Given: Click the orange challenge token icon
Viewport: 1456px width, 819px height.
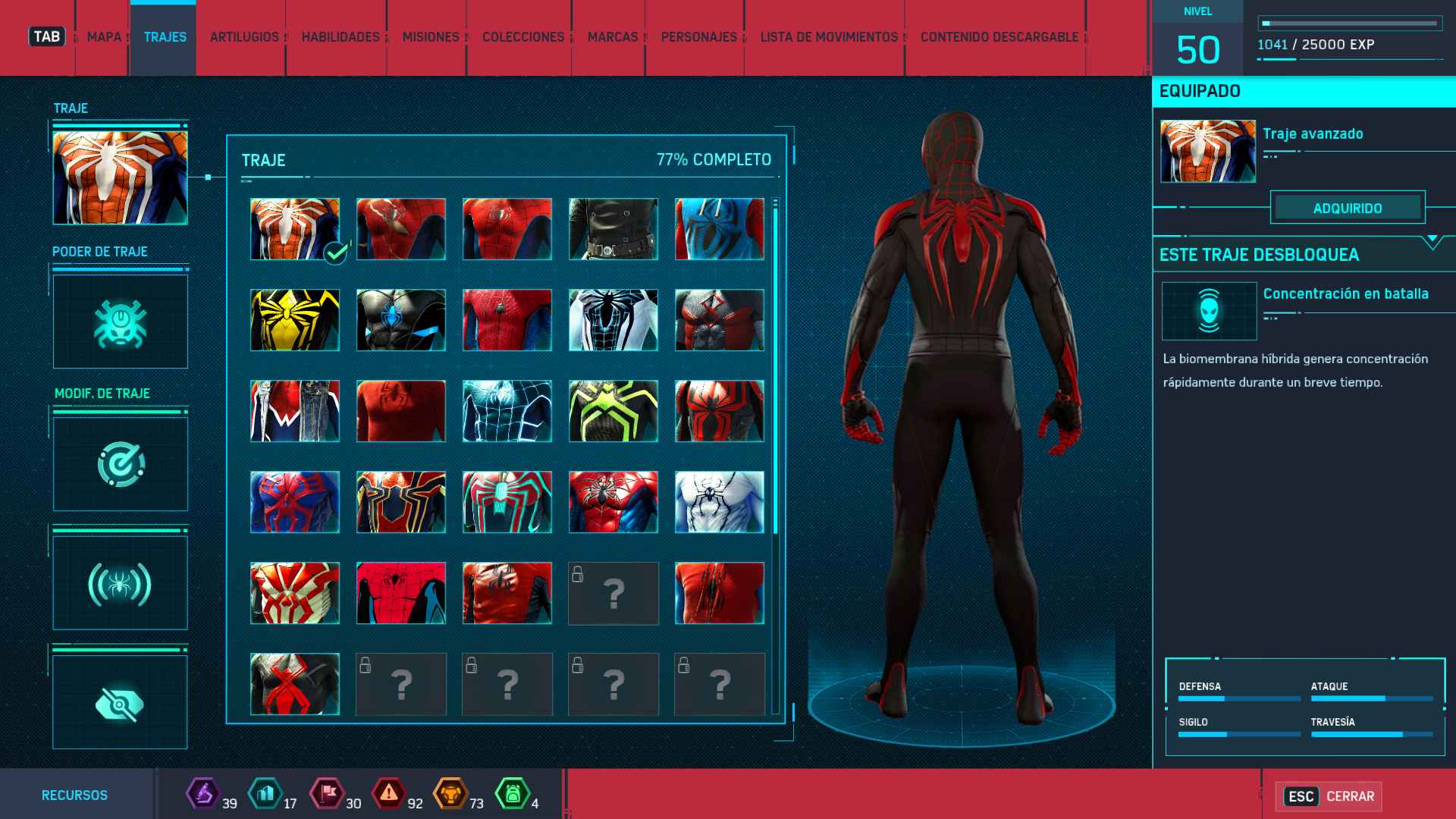Looking at the screenshot, I should point(450,794).
